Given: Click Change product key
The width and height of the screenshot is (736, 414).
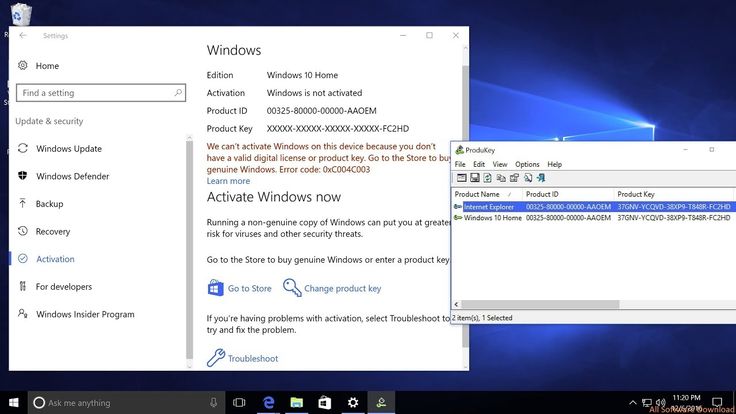Looking at the screenshot, I should pyautogui.click(x=332, y=288).
